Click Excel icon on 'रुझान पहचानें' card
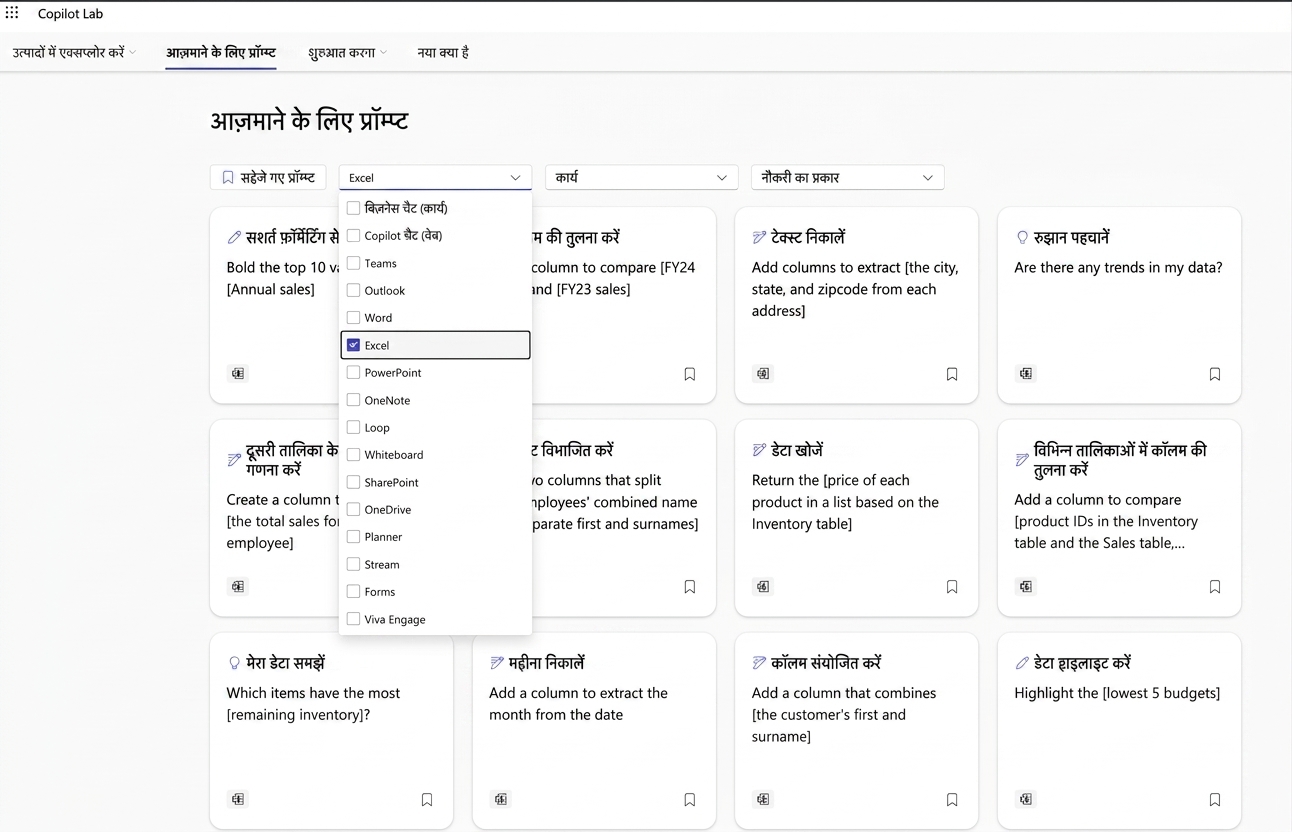This screenshot has height=832, width=1292. (x=1026, y=374)
